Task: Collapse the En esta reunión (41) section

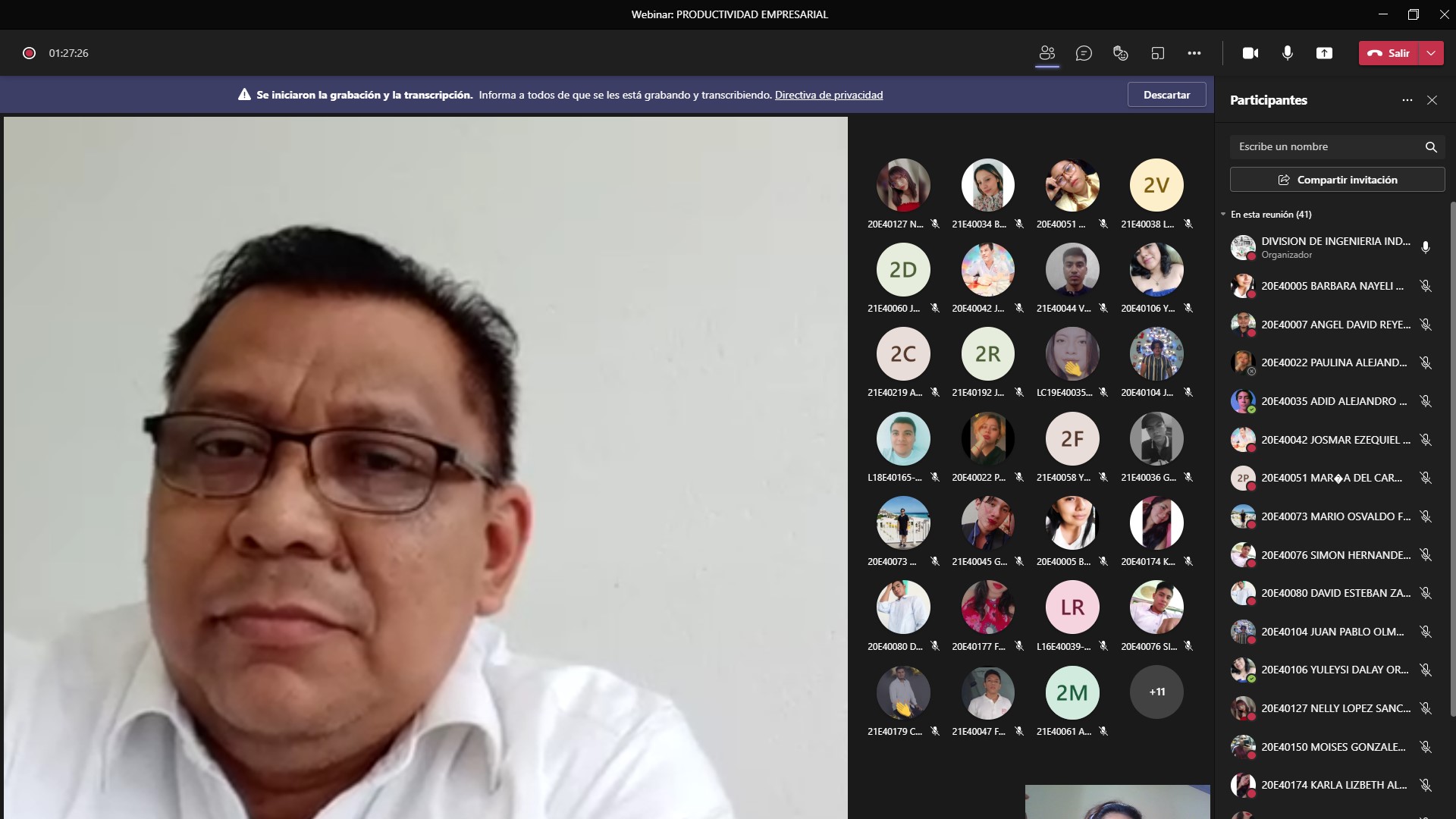Action: click(1223, 215)
